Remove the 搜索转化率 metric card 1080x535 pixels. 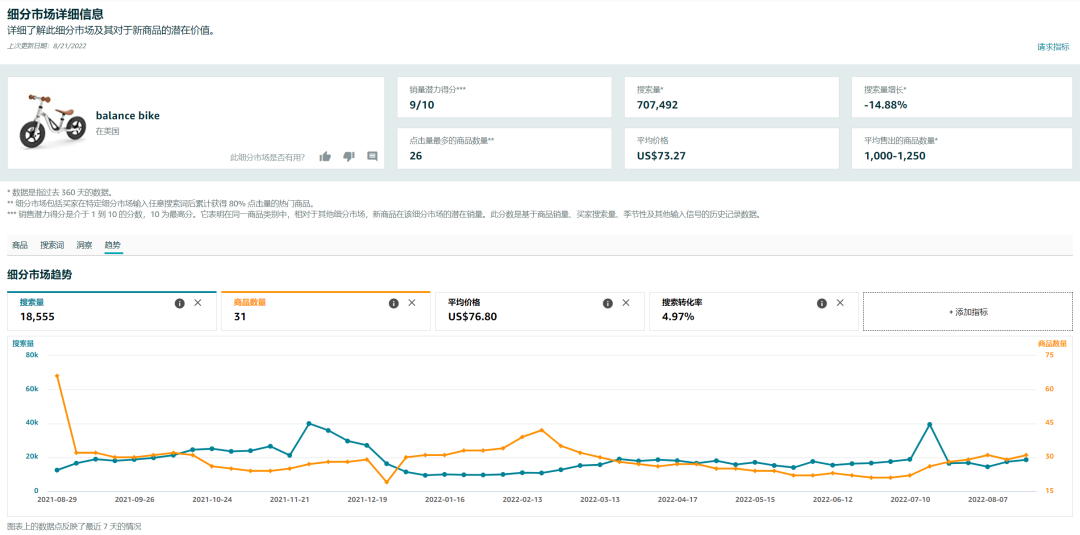[x=840, y=303]
